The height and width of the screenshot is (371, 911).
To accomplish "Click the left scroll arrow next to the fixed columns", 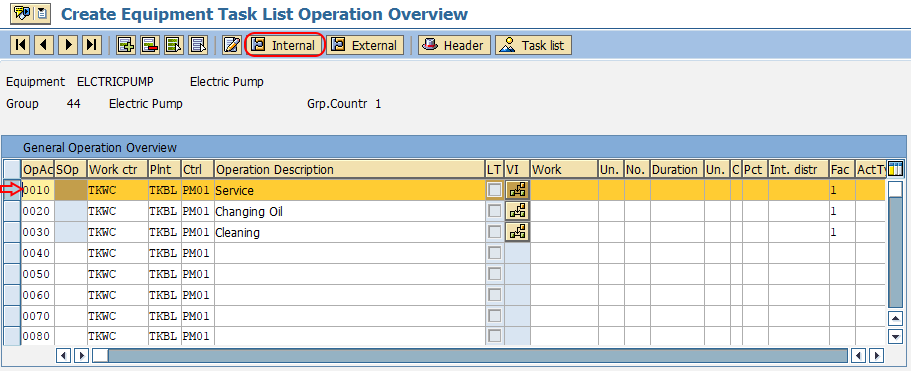I will click(63, 355).
